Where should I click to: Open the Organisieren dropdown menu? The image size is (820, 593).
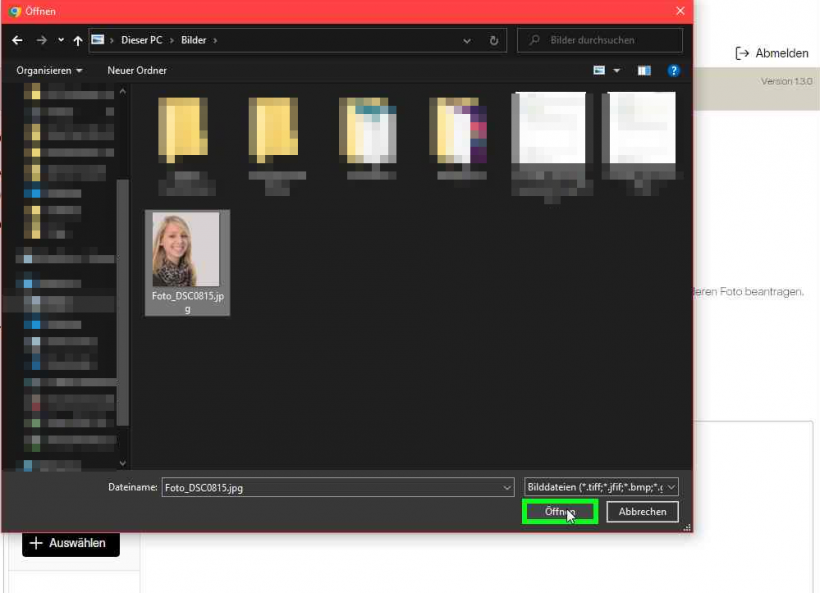tap(49, 71)
